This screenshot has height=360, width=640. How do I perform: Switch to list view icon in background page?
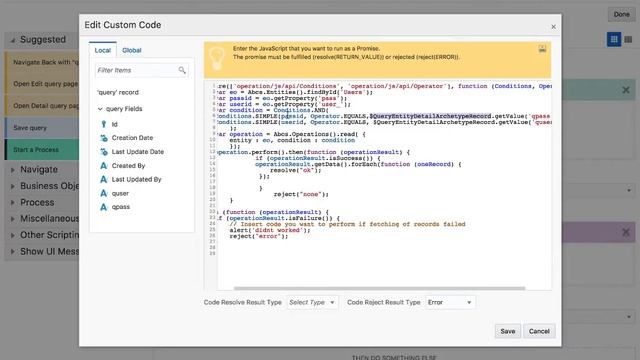coord(628,40)
